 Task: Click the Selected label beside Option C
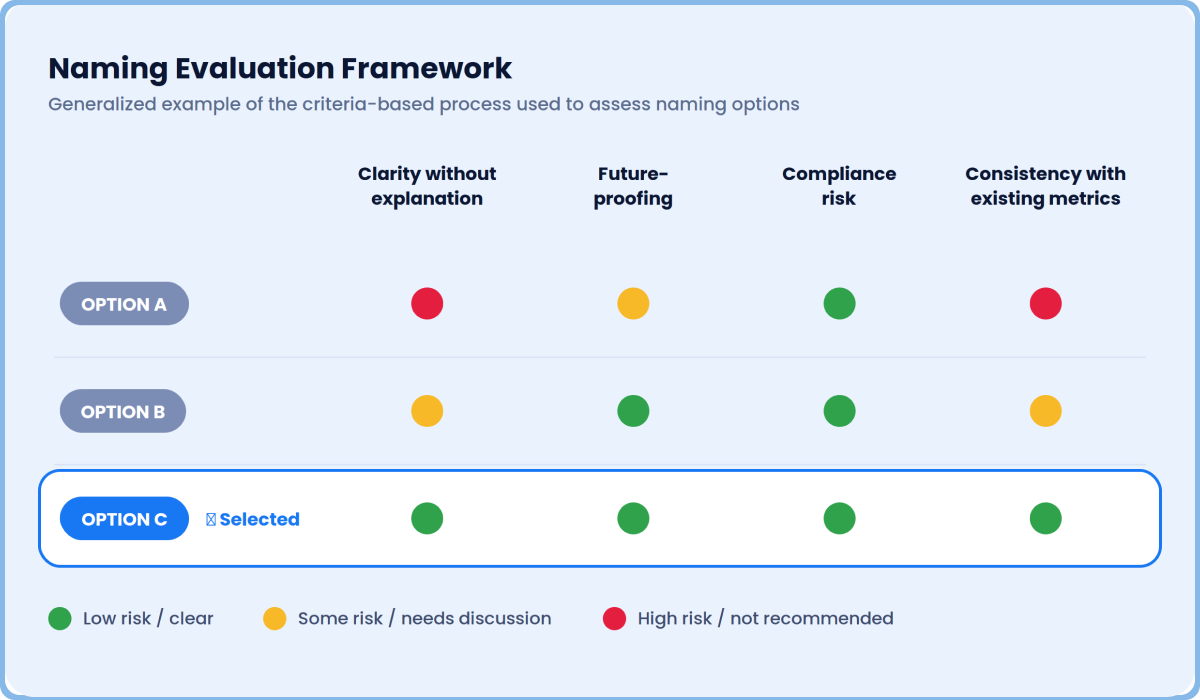coord(253,519)
